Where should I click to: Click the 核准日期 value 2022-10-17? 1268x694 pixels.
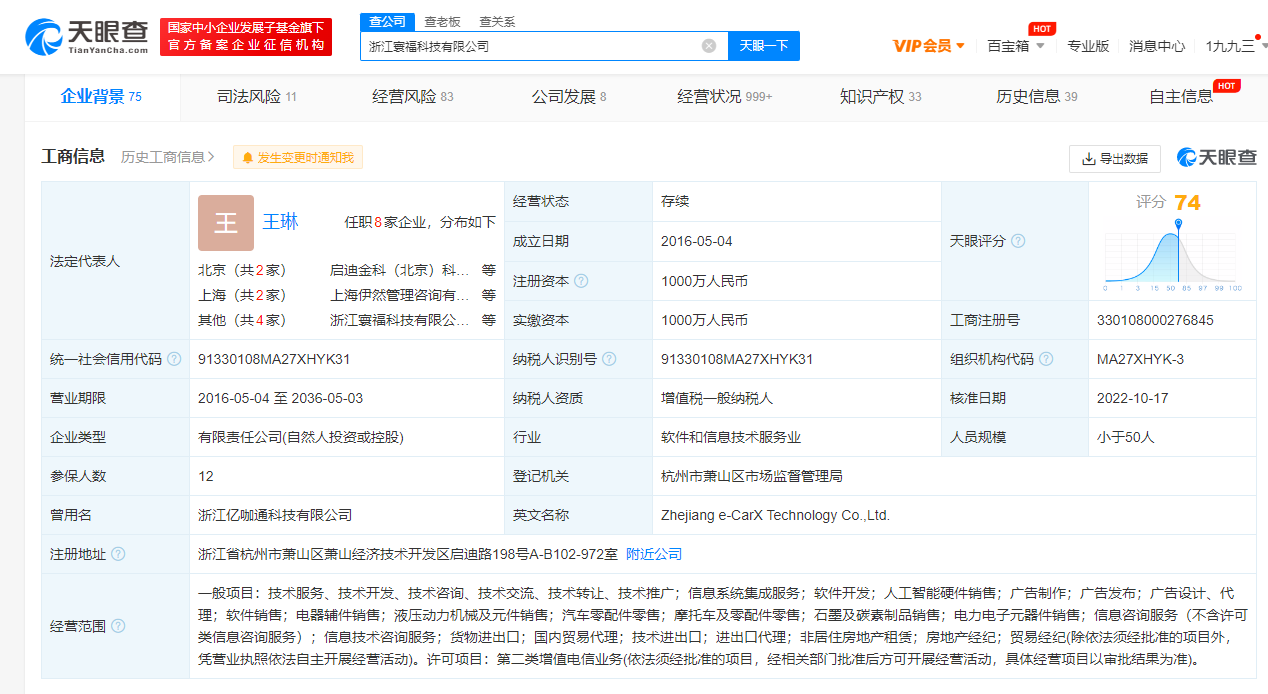(x=1133, y=398)
